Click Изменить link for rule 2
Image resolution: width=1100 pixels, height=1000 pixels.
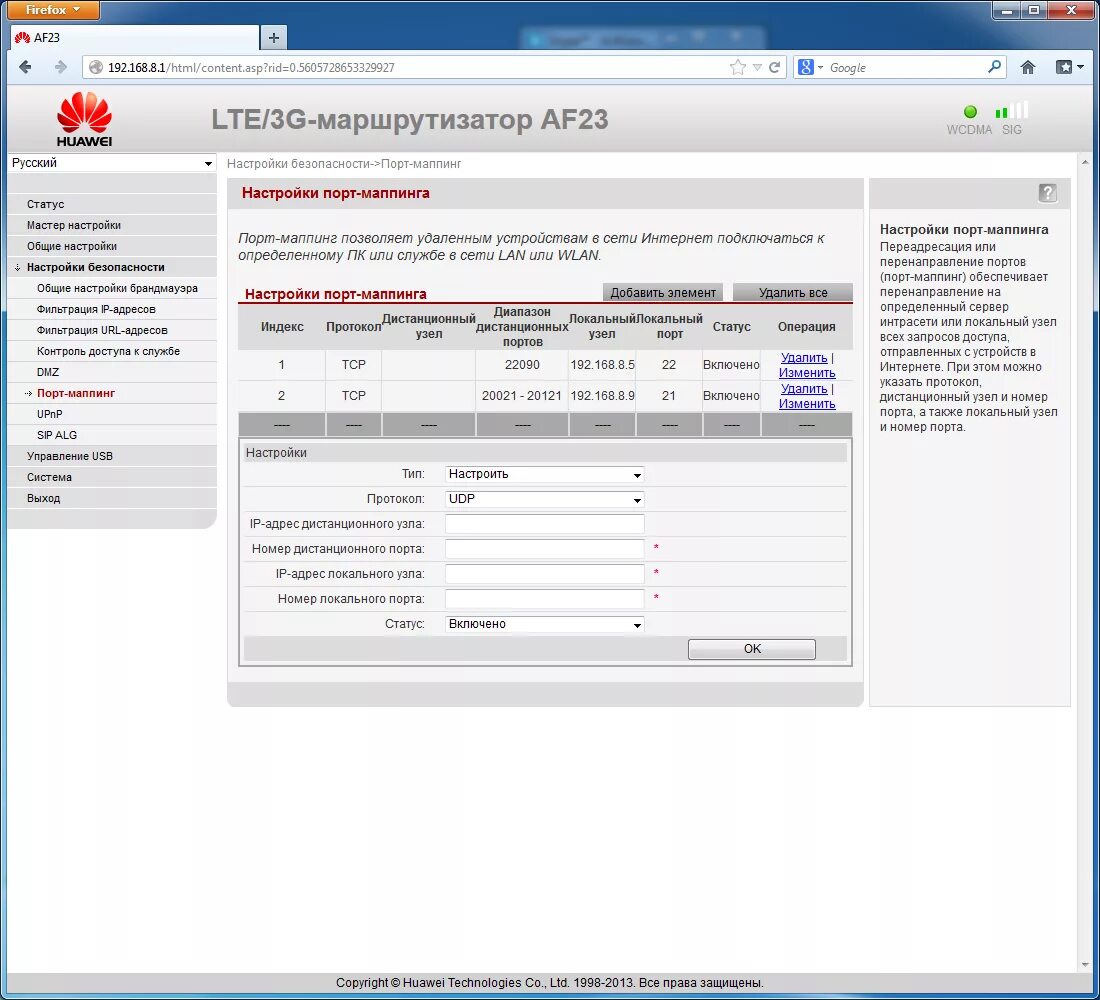[x=807, y=404]
